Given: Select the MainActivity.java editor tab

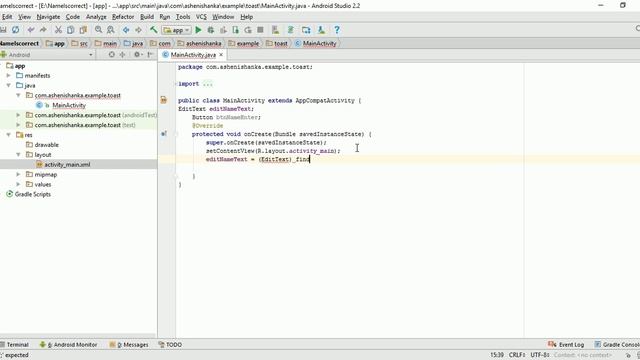Looking at the screenshot, I should point(193,55).
